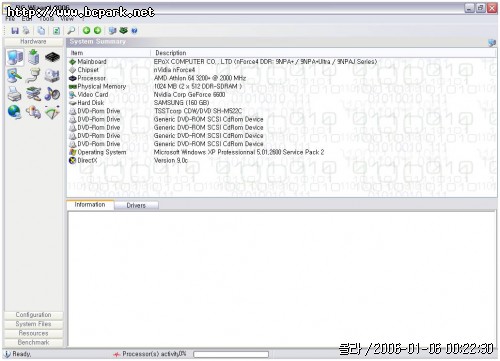Select the Drives disk icon in Hardware panel
This screenshot has height=361, width=500.
pyautogui.click(x=52, y=76)
